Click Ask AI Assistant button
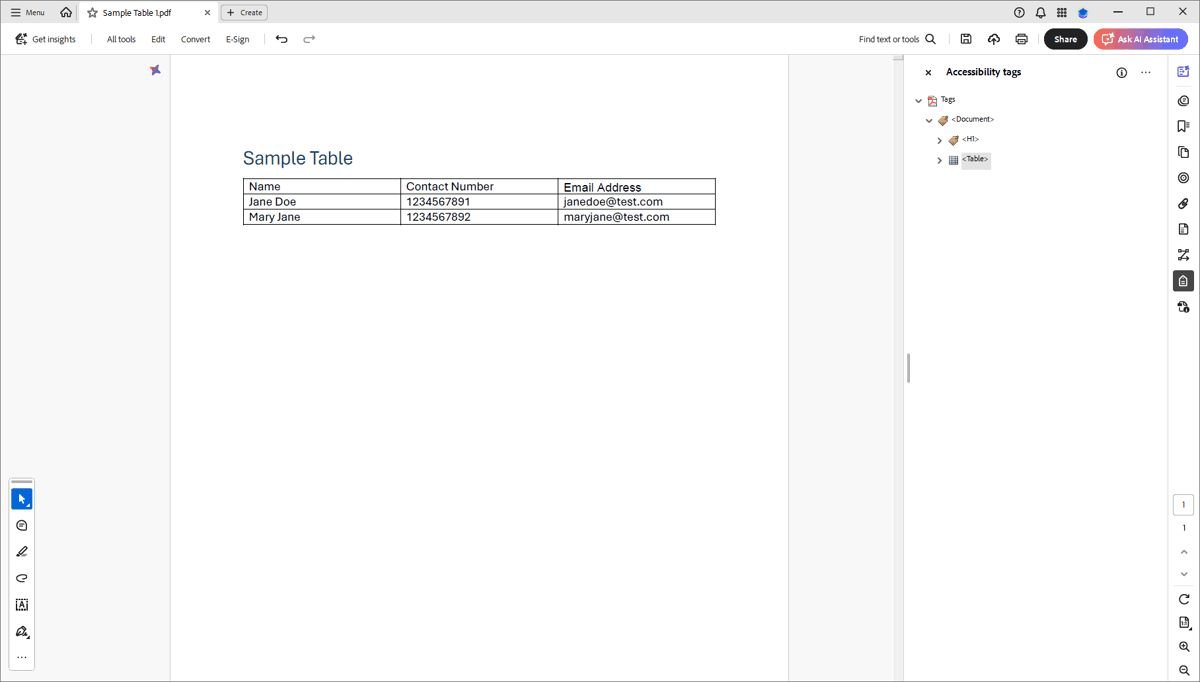The width and height of the screenshot is (1200, 682). click(1140, 39)
